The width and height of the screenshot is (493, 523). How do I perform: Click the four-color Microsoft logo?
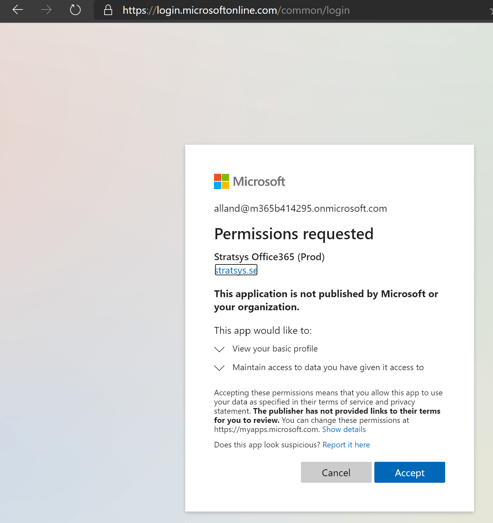(x=221, y=181)
